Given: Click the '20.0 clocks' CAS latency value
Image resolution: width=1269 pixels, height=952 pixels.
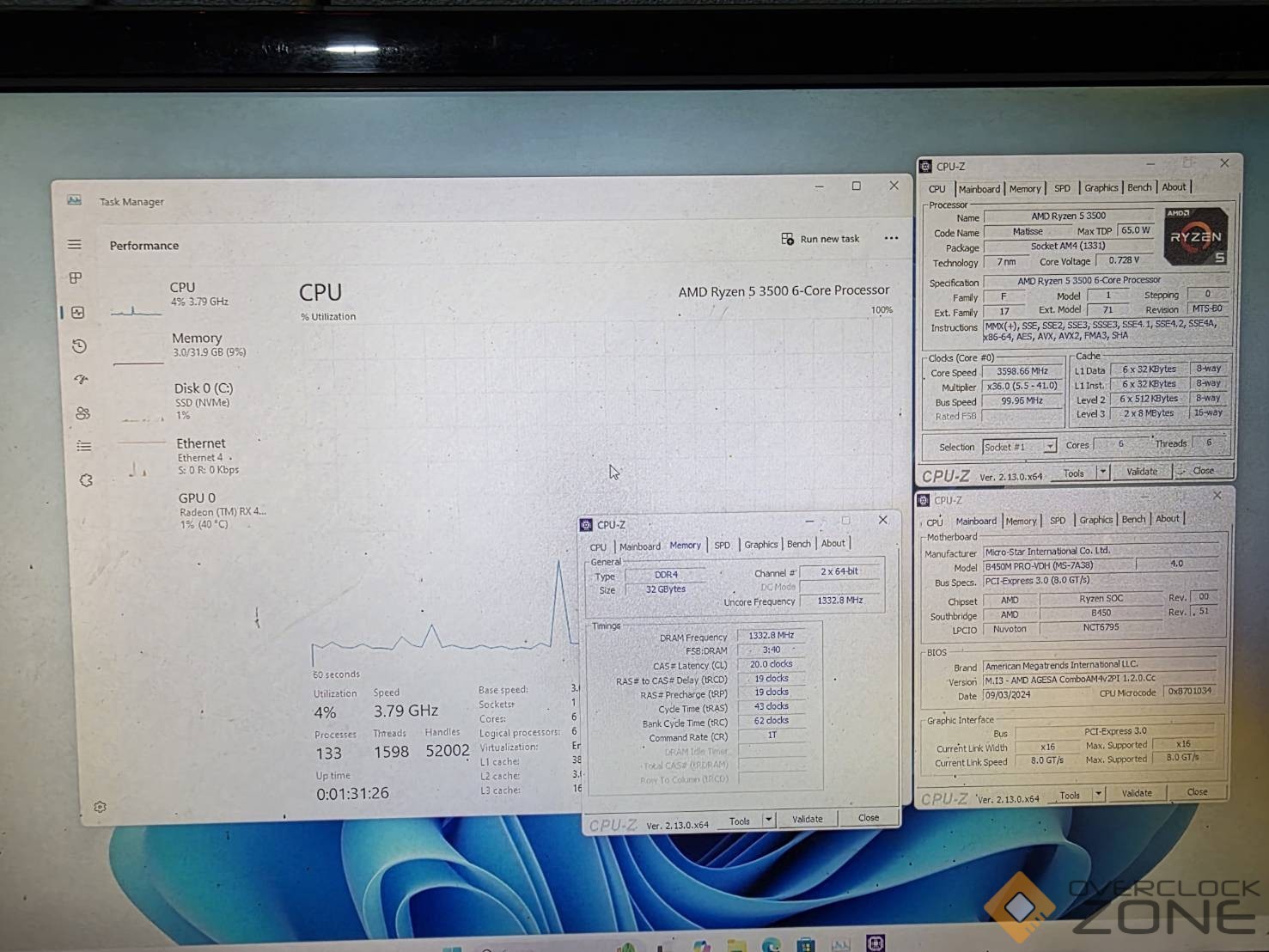Looking at the screenshot, I should [772, 664].
